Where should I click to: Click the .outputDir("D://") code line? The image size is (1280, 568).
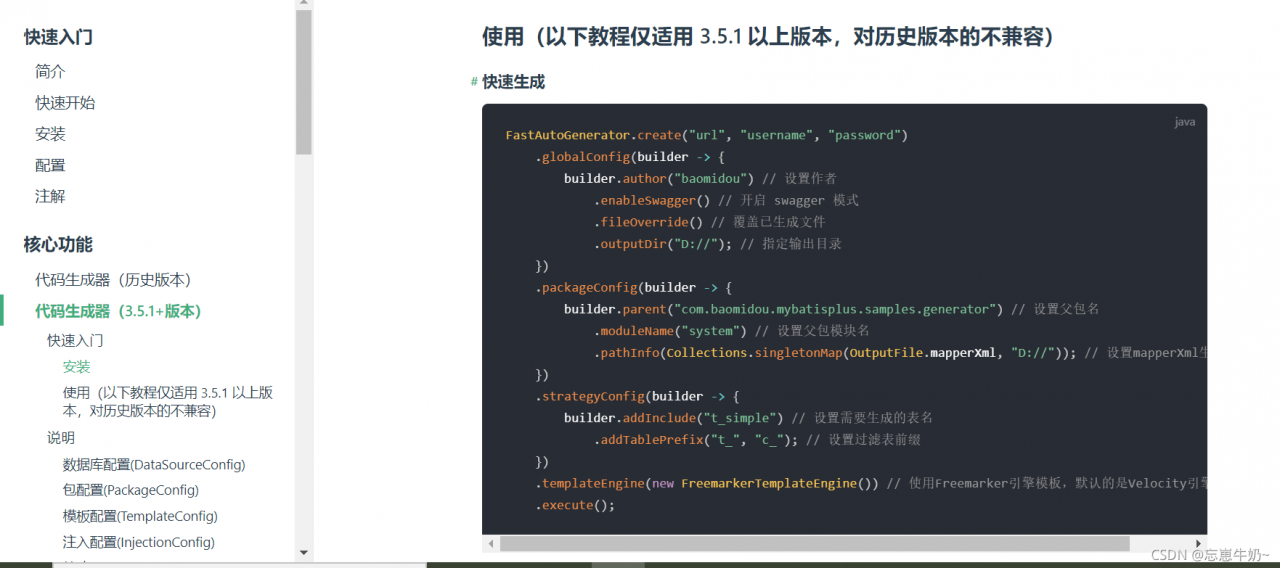717,244
